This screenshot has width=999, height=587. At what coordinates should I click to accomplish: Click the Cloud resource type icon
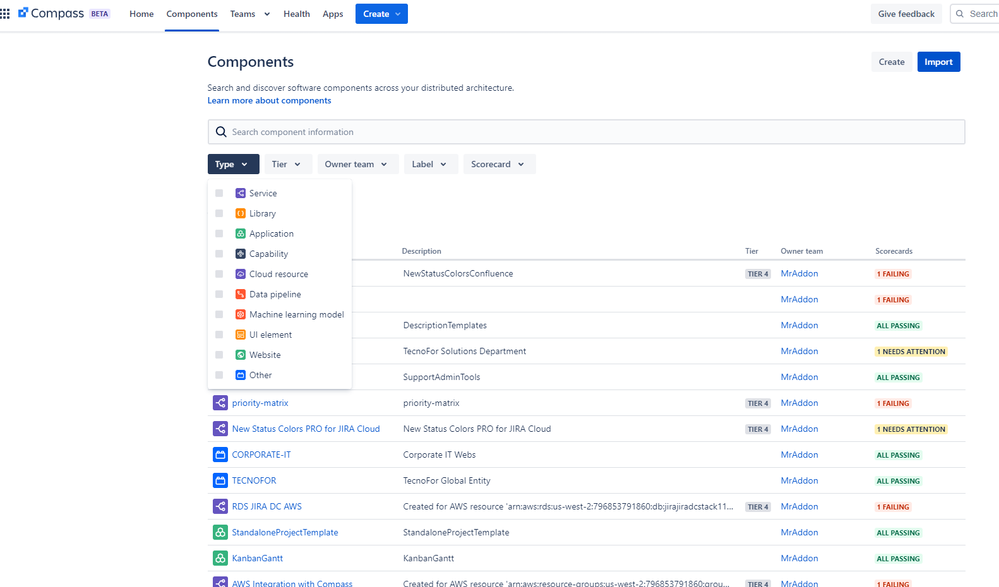(242, 273)
